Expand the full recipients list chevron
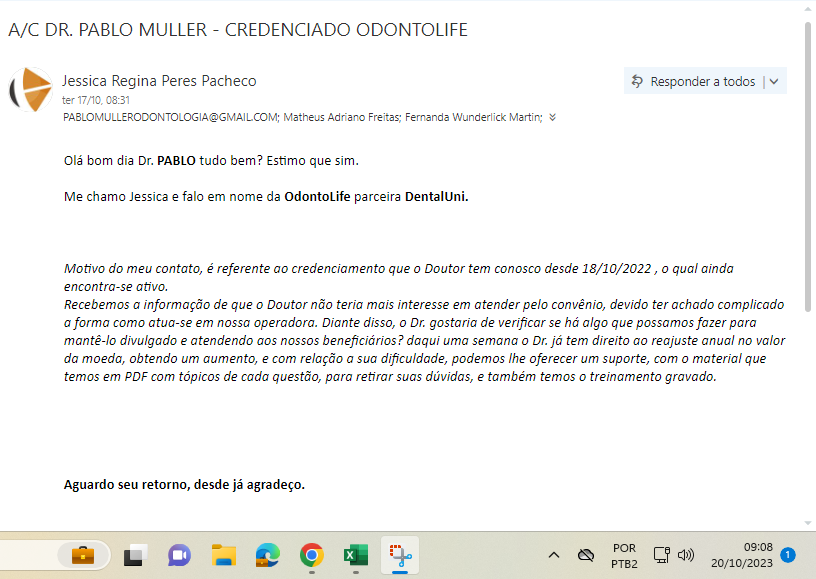Image resolution: width=816 pixels, height=579 pixels. click(552, 118)
